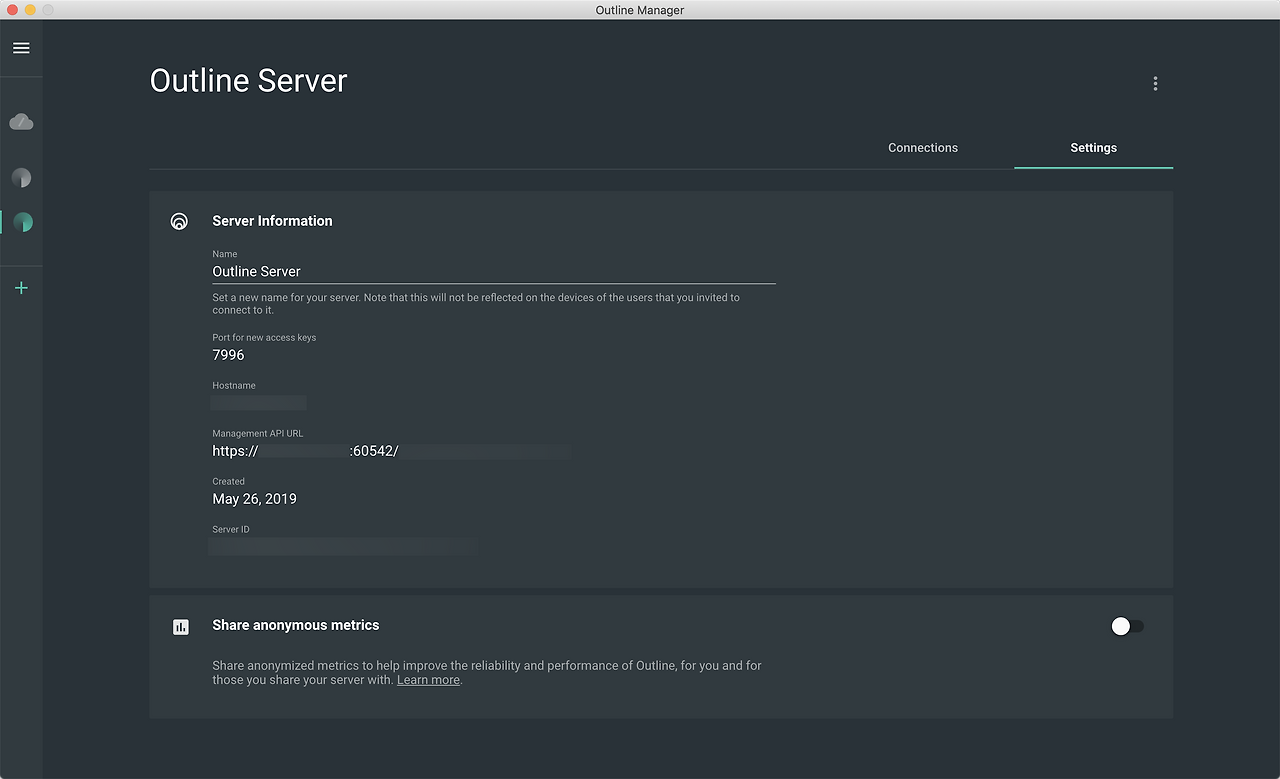Click the large Outline Server page heading
This screenshot has height=779, width=1280.
tap(249, 81)
